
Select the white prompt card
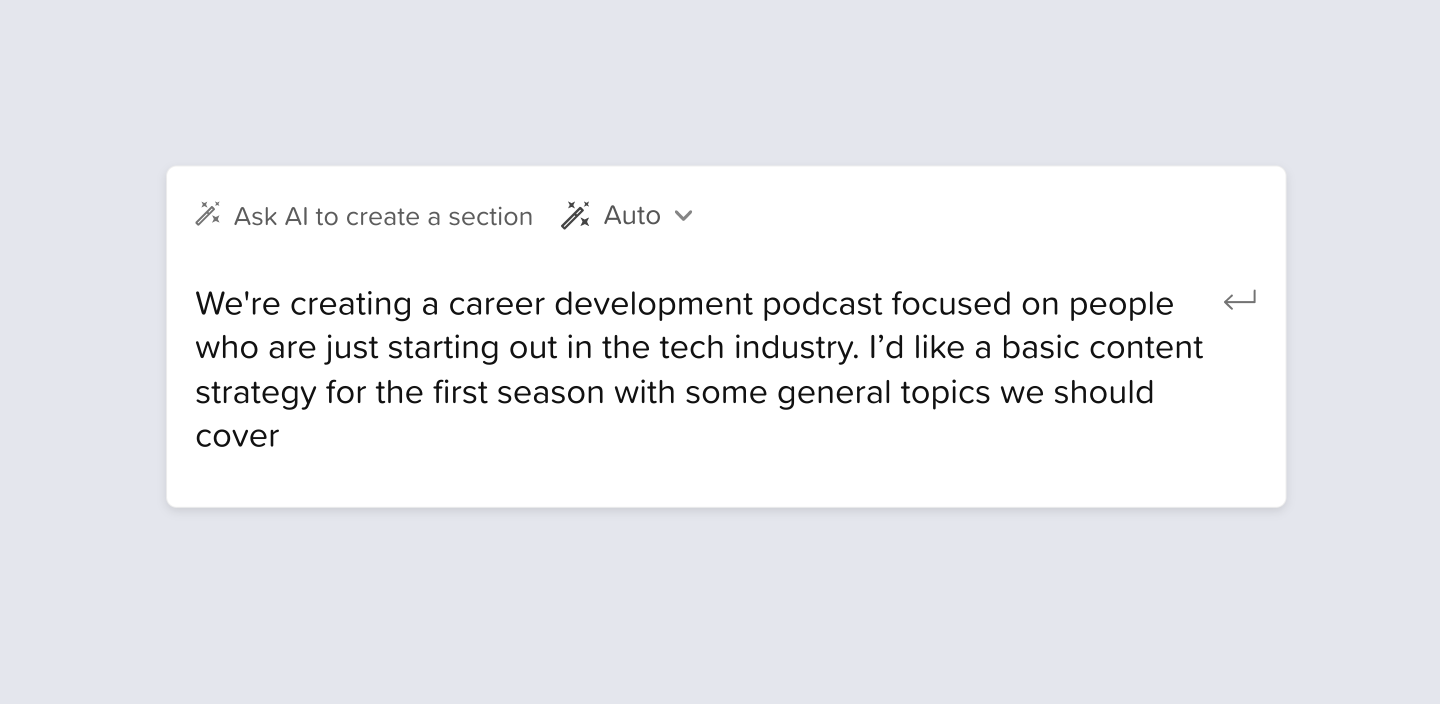click(x=725, y=335)
